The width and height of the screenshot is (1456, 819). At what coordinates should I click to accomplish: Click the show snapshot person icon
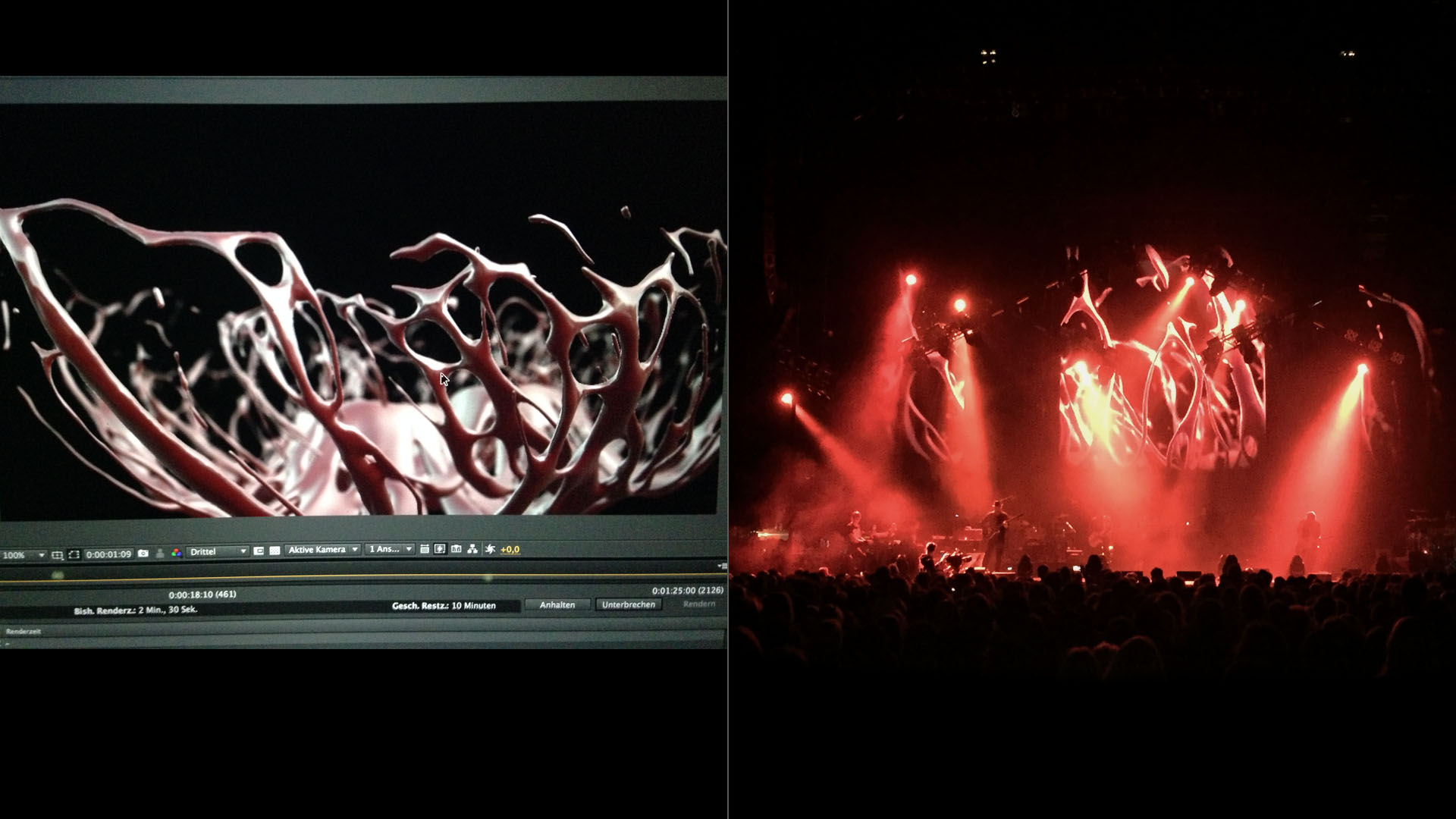tap(160, 554)
